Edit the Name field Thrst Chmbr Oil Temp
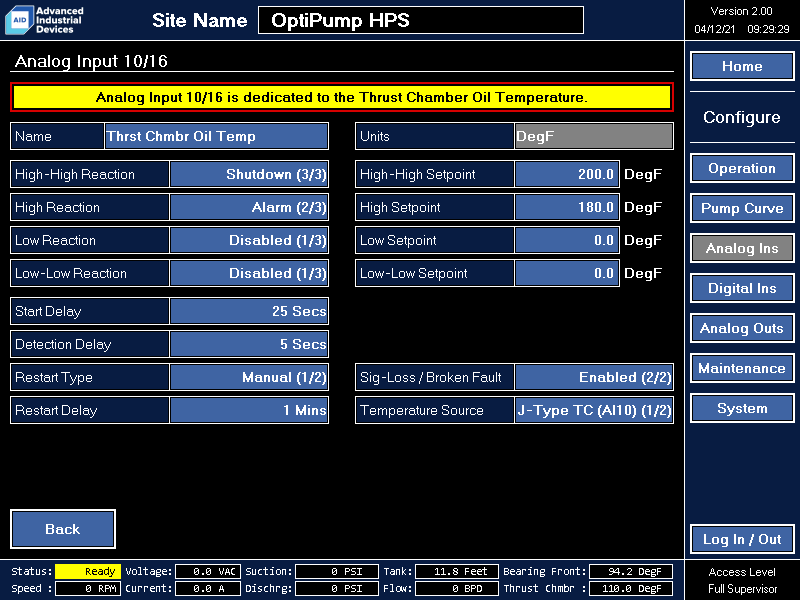 pos(216,136)
